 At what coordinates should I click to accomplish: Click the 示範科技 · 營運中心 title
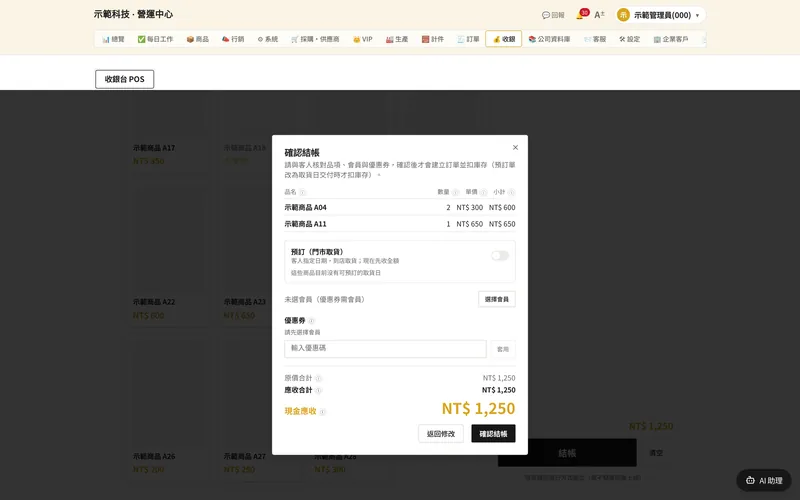tap(133, 14)
